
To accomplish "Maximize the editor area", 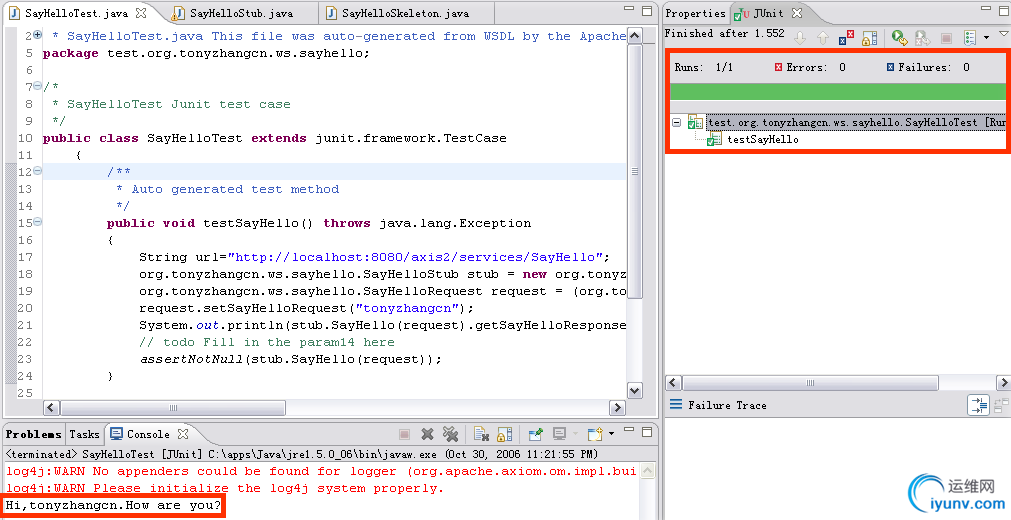I will click(x=647, y=10).
